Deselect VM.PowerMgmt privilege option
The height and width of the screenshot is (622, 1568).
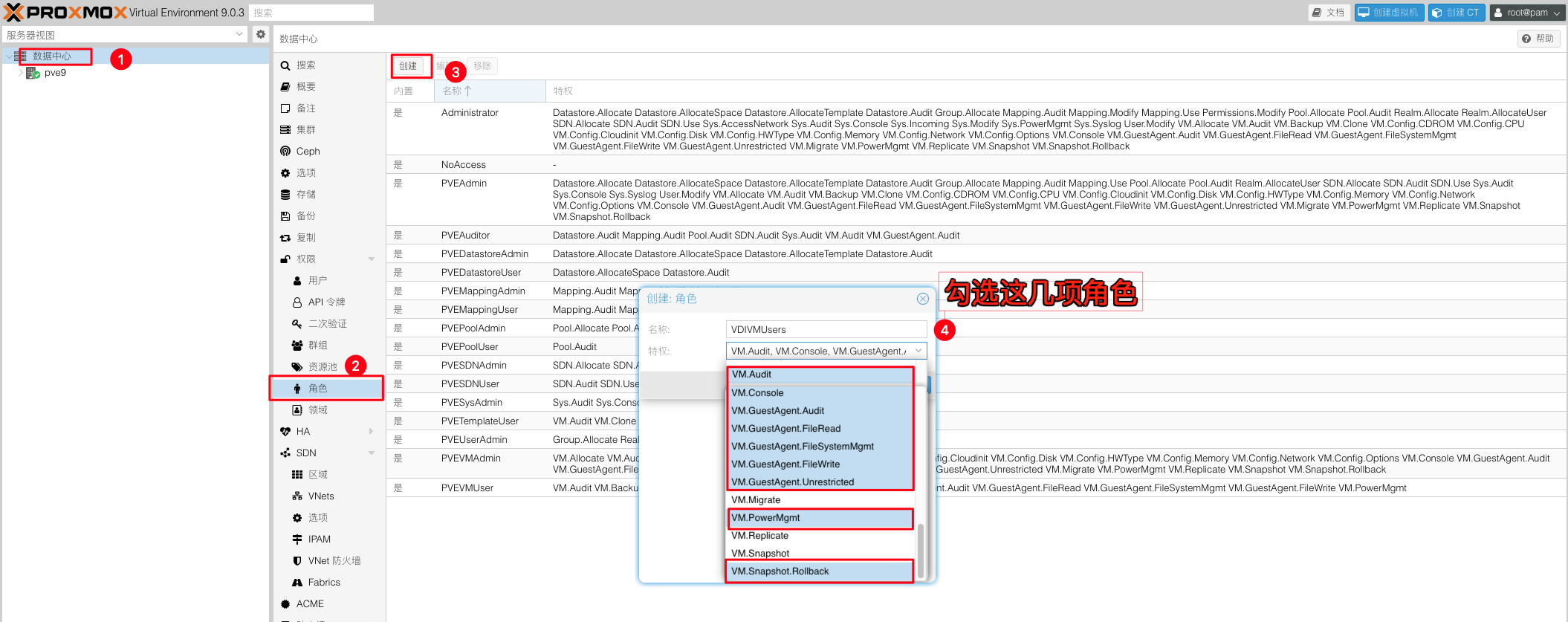click(x=765, y=518)
